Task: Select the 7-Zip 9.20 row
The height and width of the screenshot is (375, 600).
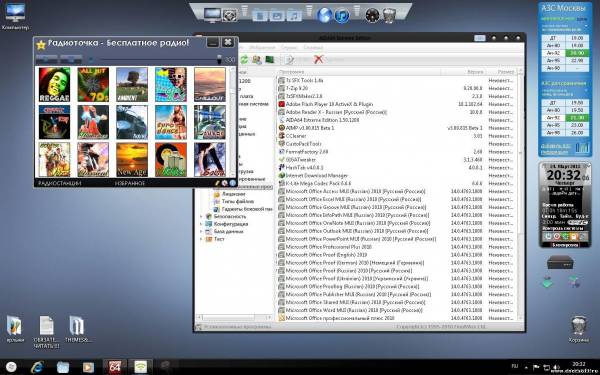Action: click(x=396, y=88)
